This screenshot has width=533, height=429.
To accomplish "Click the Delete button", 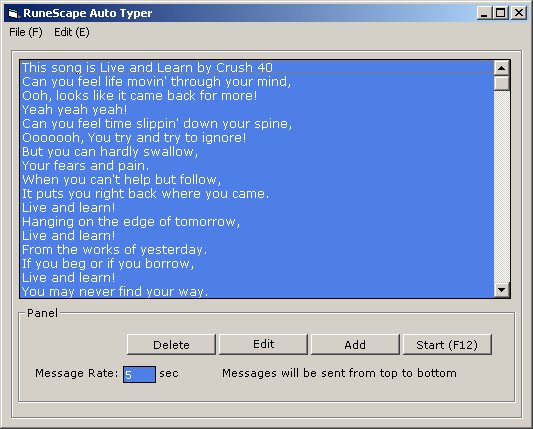I will point(171,345).
